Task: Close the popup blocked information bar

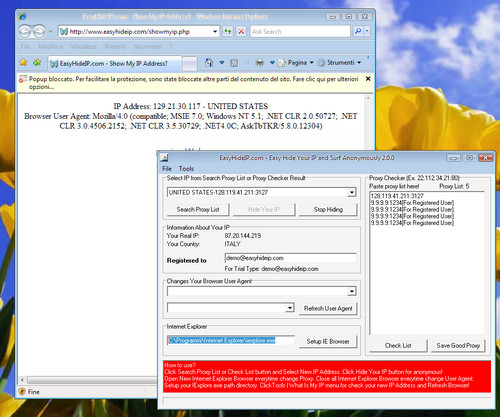Action: click(368, 79)
